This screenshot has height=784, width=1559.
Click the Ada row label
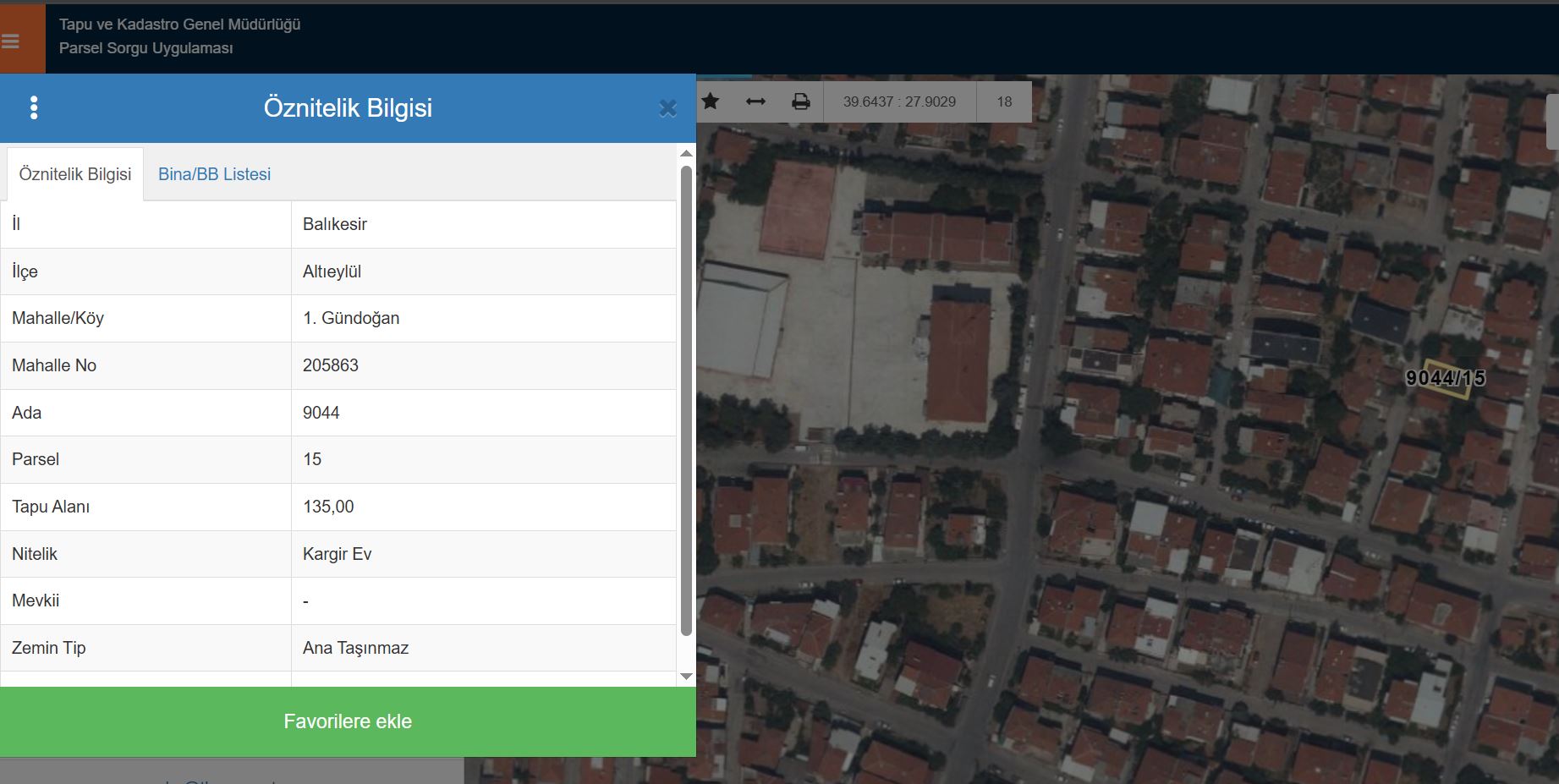[x=26, y=413]
